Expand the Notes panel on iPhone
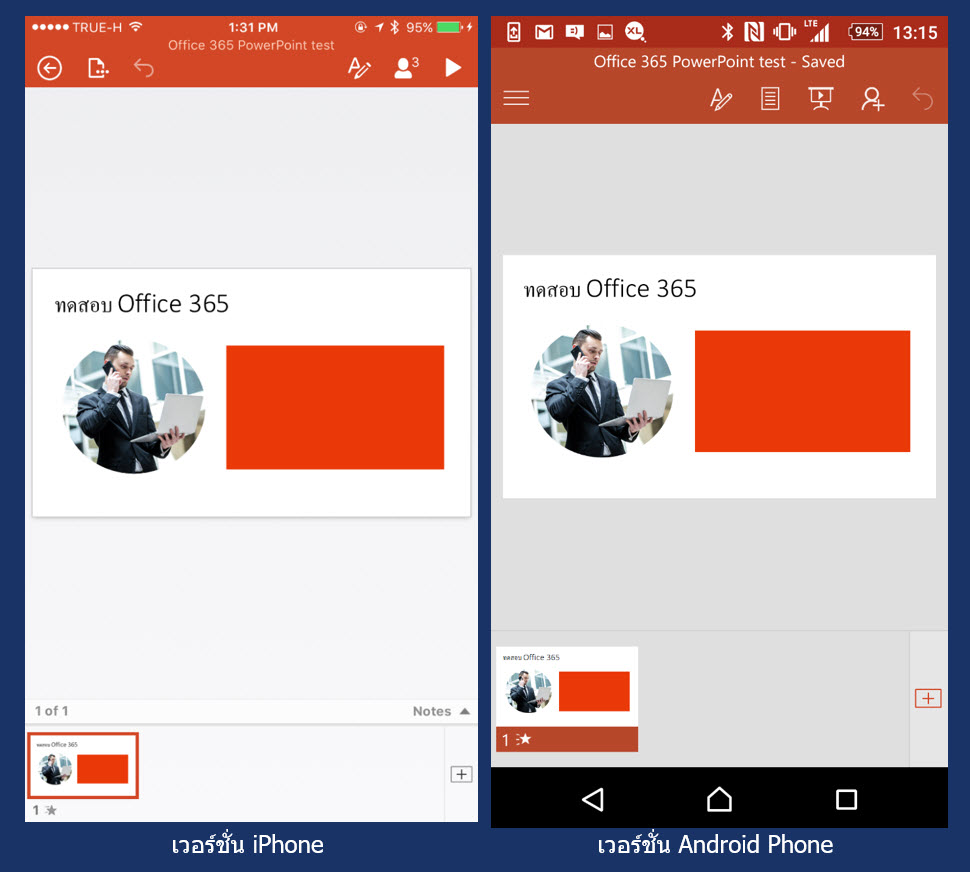 tap(441, 711)
